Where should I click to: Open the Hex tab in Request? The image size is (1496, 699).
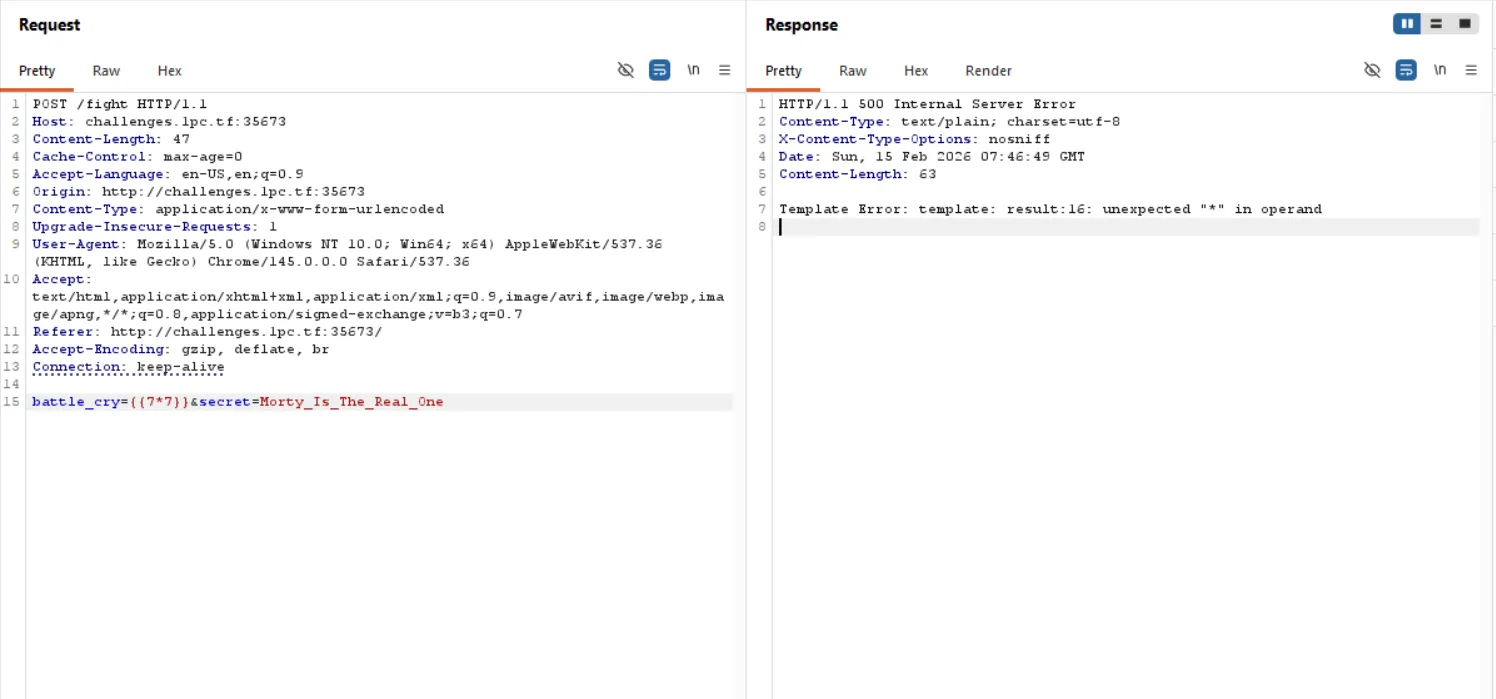[170, 71]
